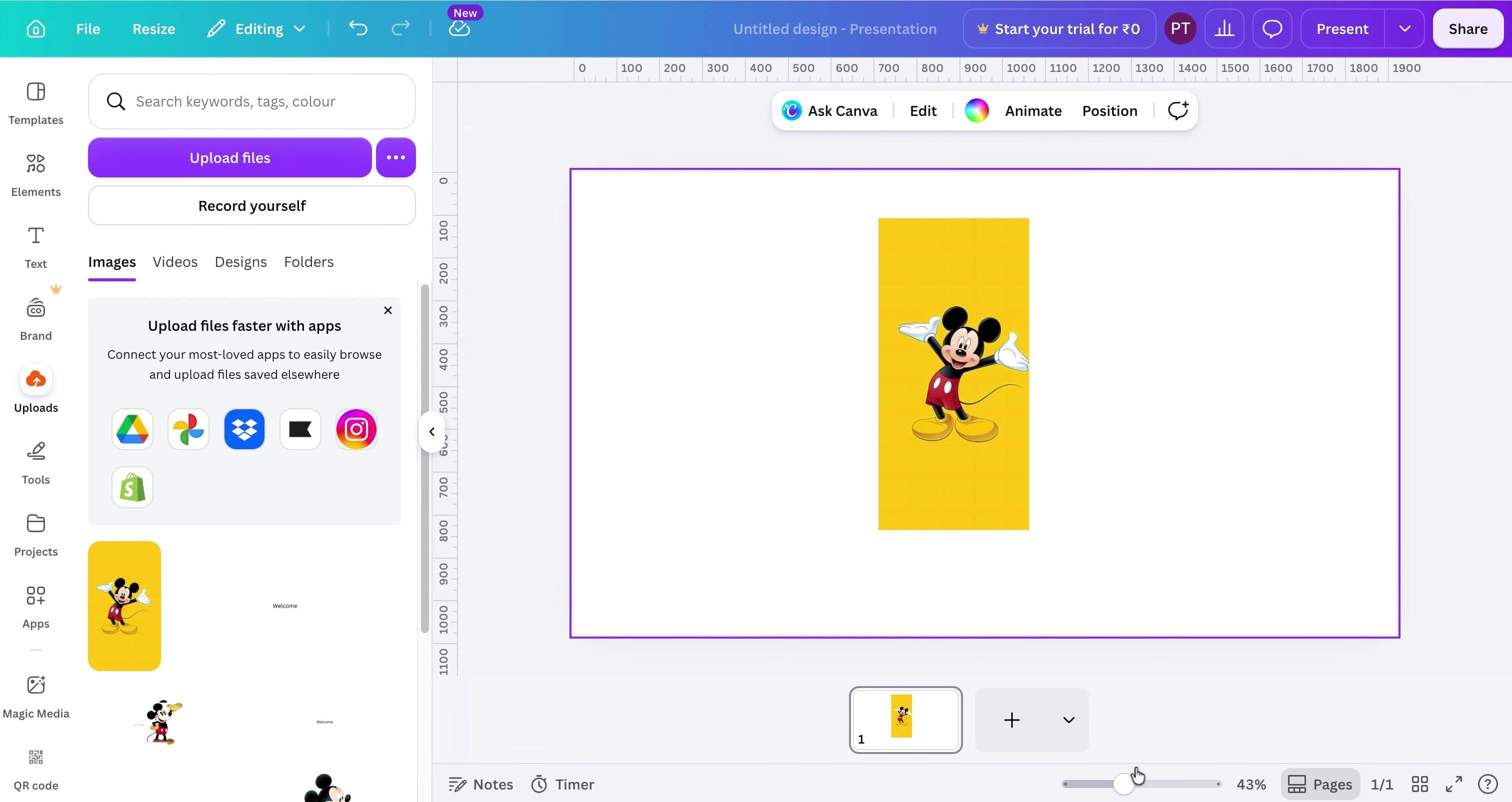1512x802 pixels.
Task: Undo the last action
Action: 358,28
